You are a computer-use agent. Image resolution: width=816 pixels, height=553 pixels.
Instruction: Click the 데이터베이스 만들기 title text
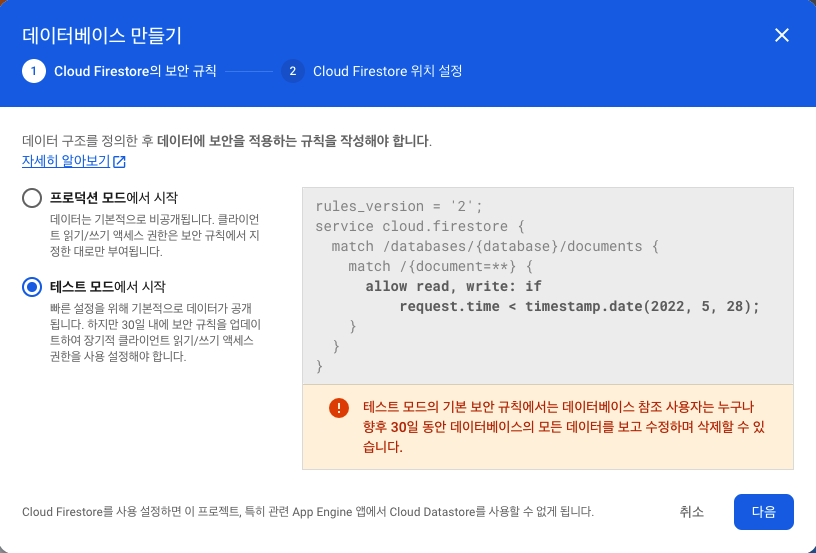102,36
